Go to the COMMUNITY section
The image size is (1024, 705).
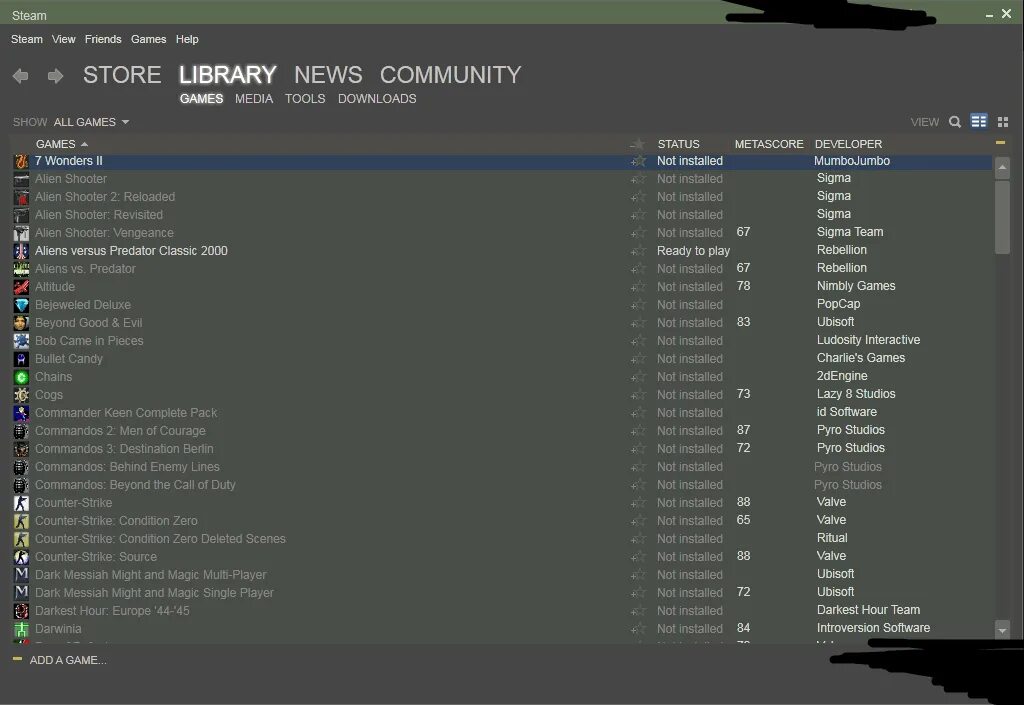[451, 75]
